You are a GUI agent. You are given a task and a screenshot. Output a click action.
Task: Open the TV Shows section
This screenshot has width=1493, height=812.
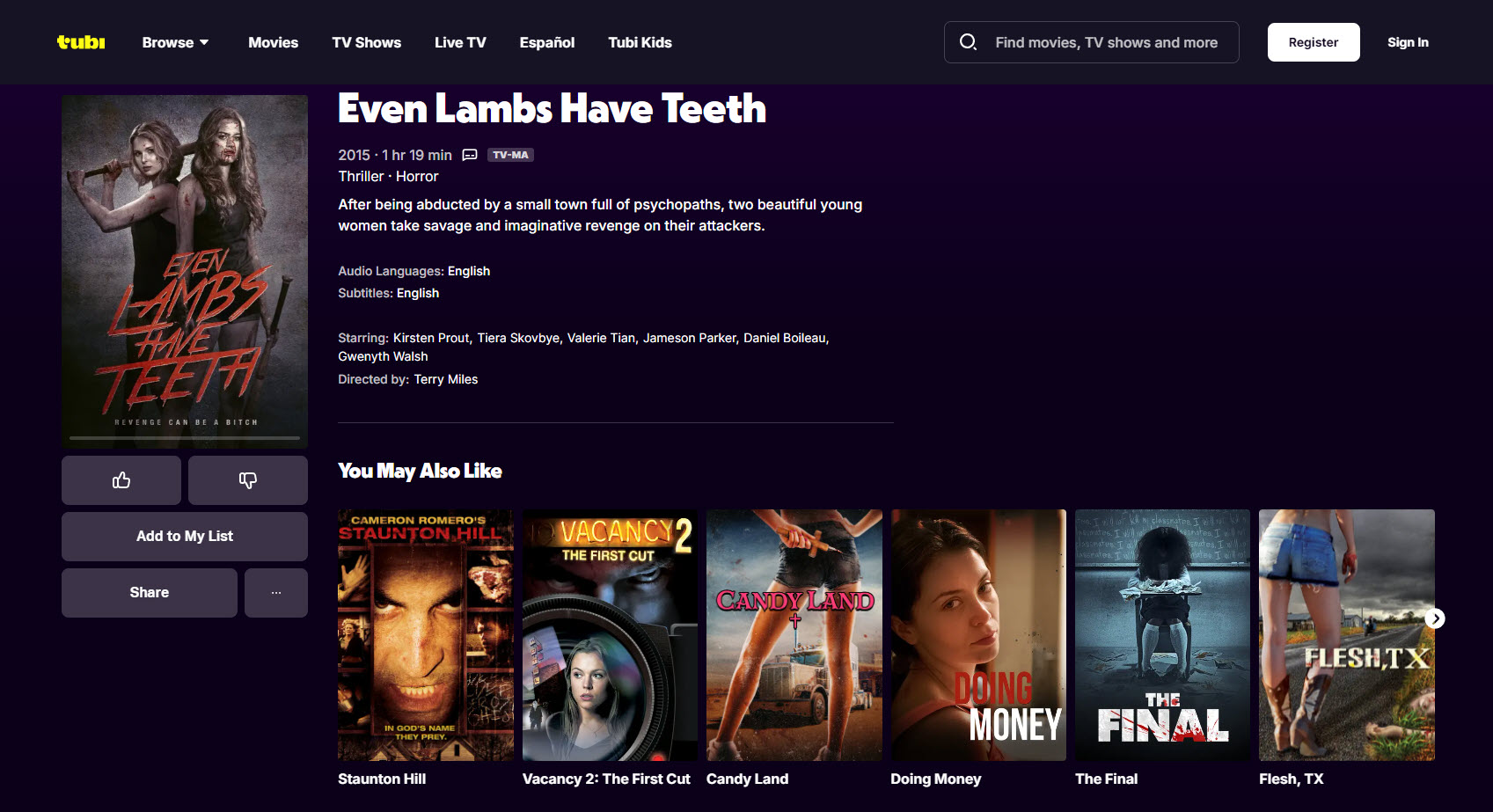[x=366, y=42]
